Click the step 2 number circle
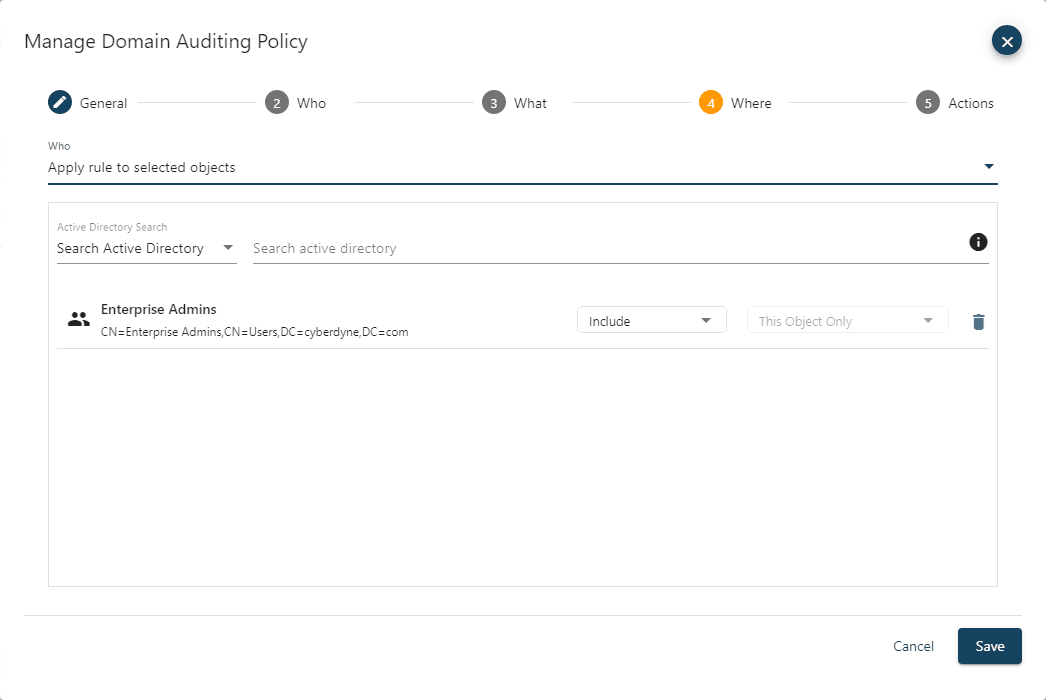The width and height of the screenshot is (1046, 700). pos(277,103)
